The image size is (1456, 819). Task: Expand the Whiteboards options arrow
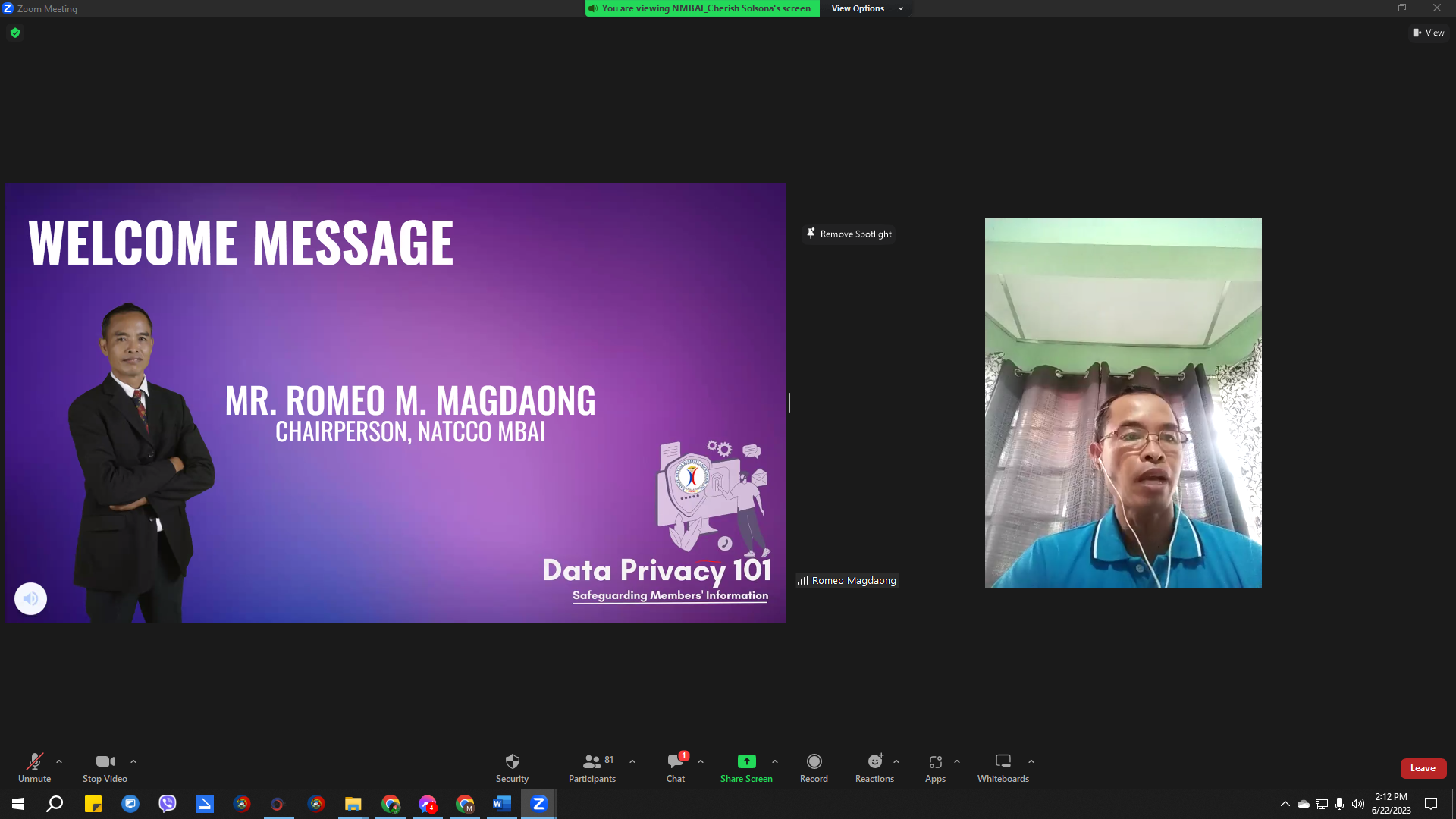click(x=1031, y=761)
